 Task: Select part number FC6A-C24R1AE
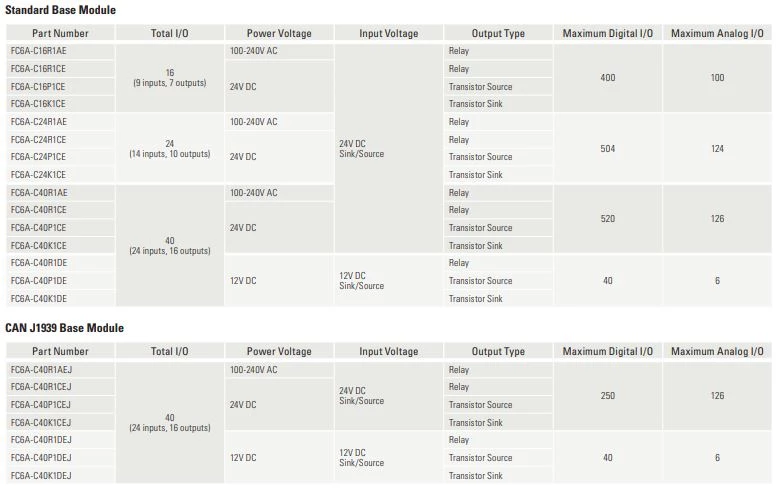(x=38, y=122)
